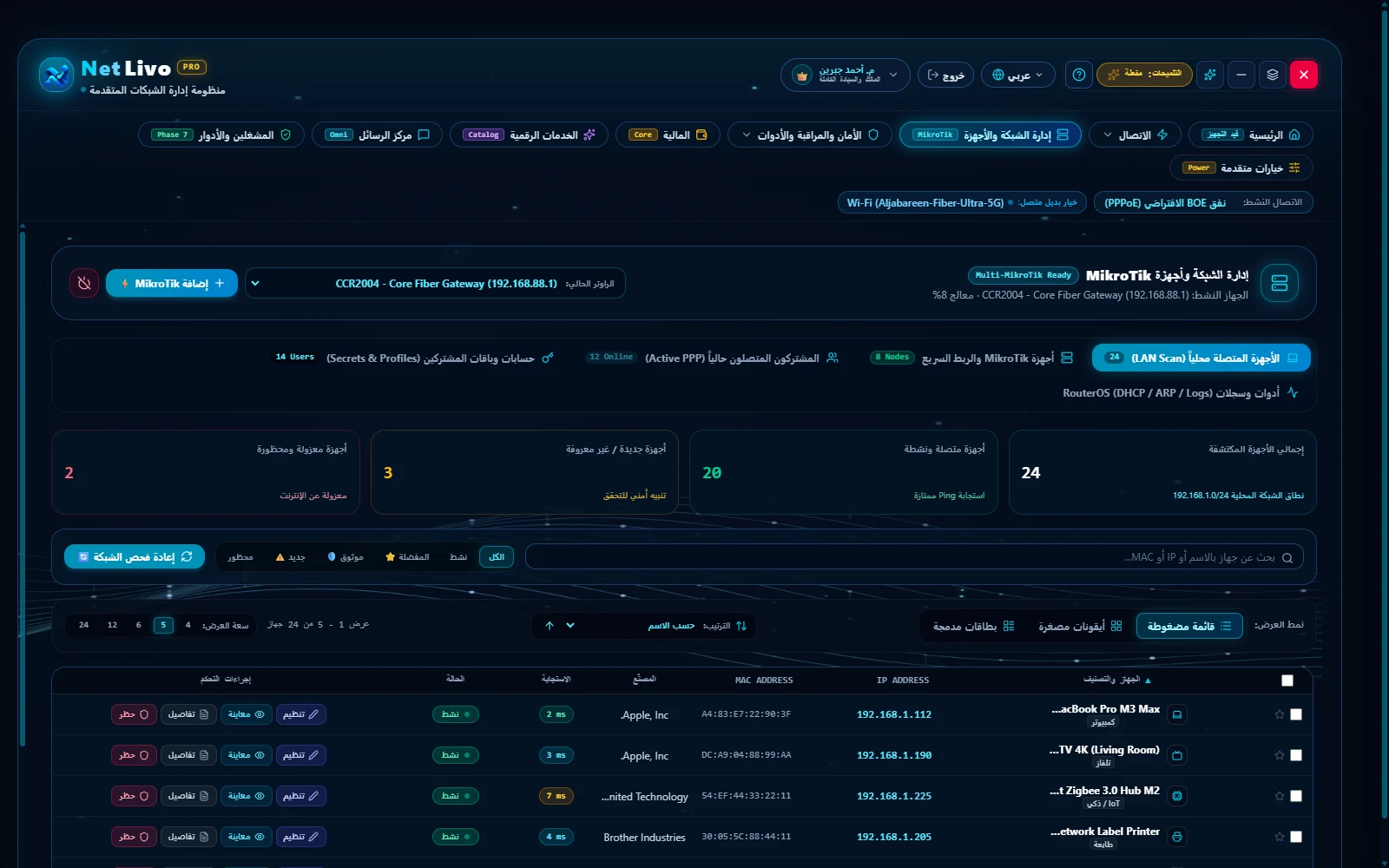The height and width of the screenshot is (868, 1389).
Task: Click the IP address 192.168.1.225
Action: 894,796
